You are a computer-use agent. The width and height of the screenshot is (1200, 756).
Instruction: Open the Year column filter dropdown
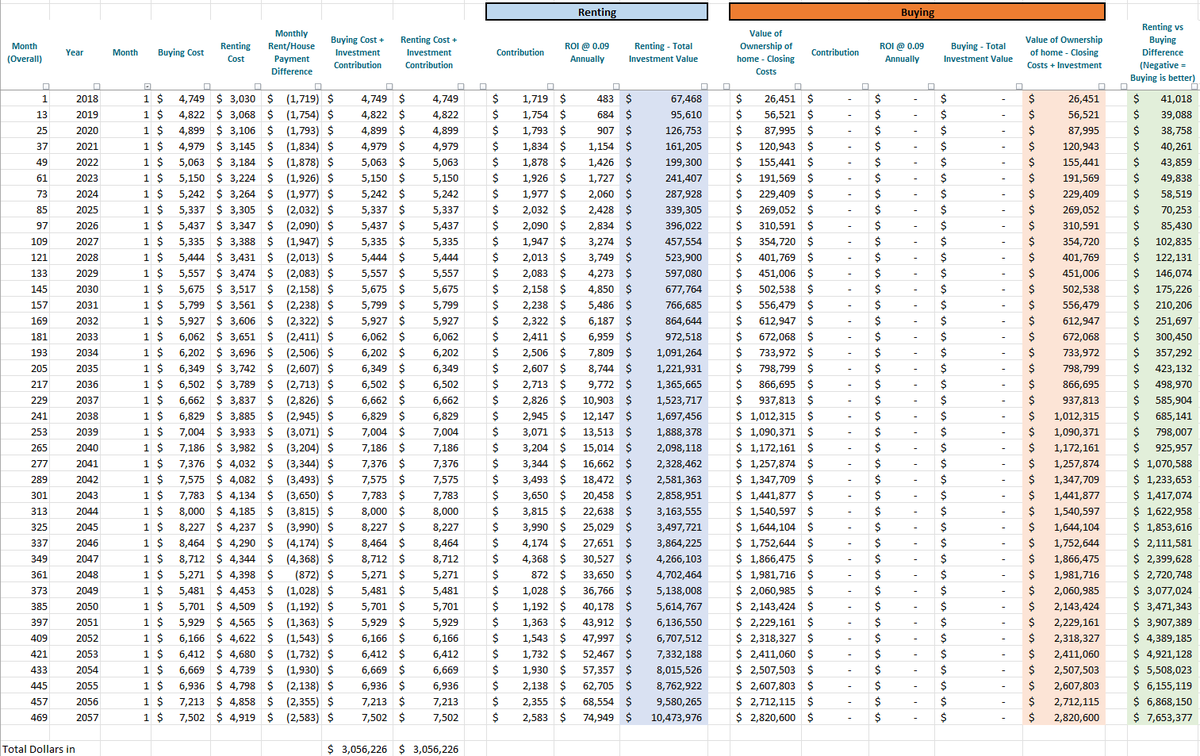coord(95,85)
